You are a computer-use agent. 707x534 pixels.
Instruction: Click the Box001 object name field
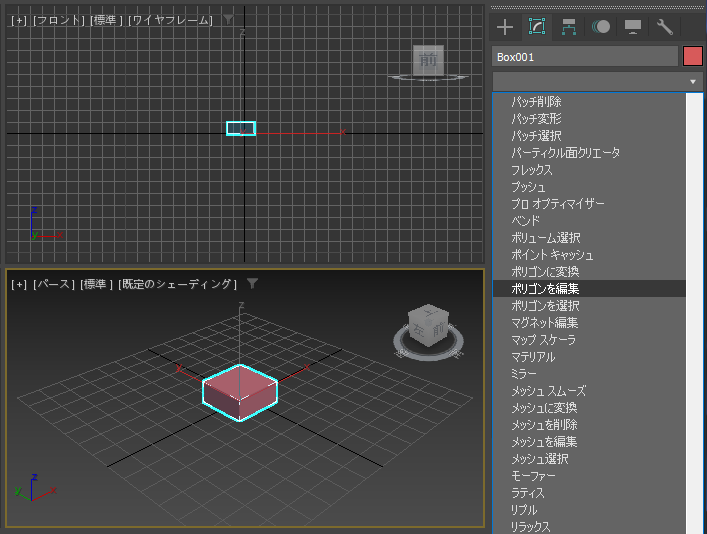coord(585,57)
